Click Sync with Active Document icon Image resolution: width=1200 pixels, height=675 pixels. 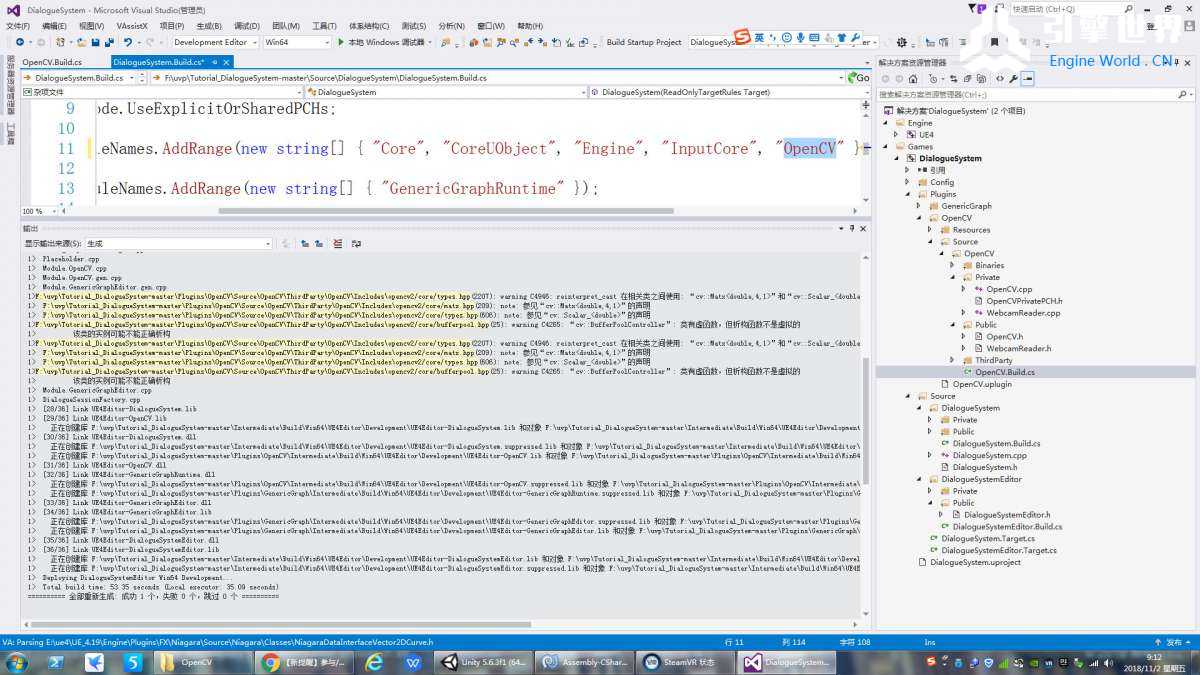pos(953,78)
